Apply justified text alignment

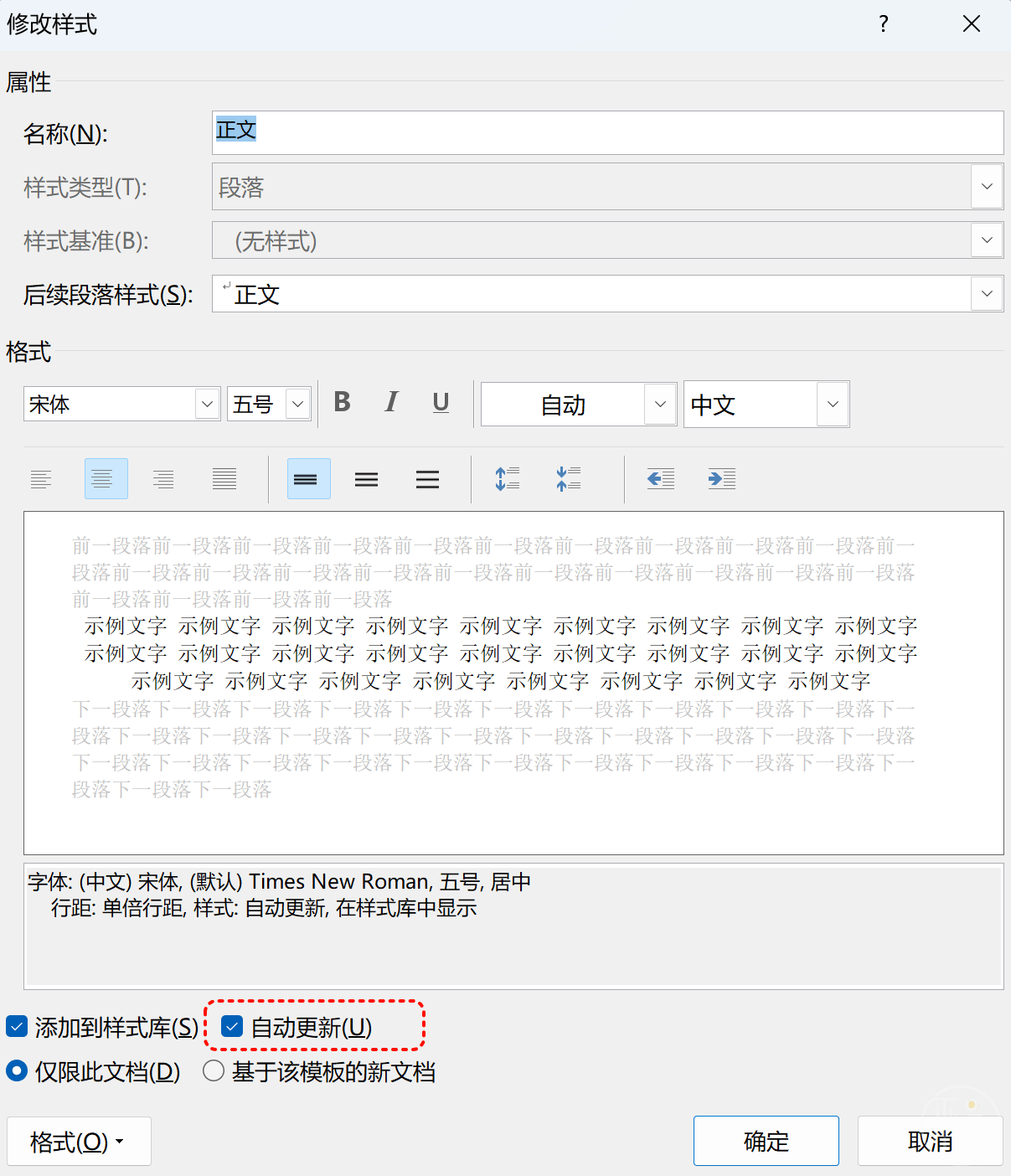[224, 479]
